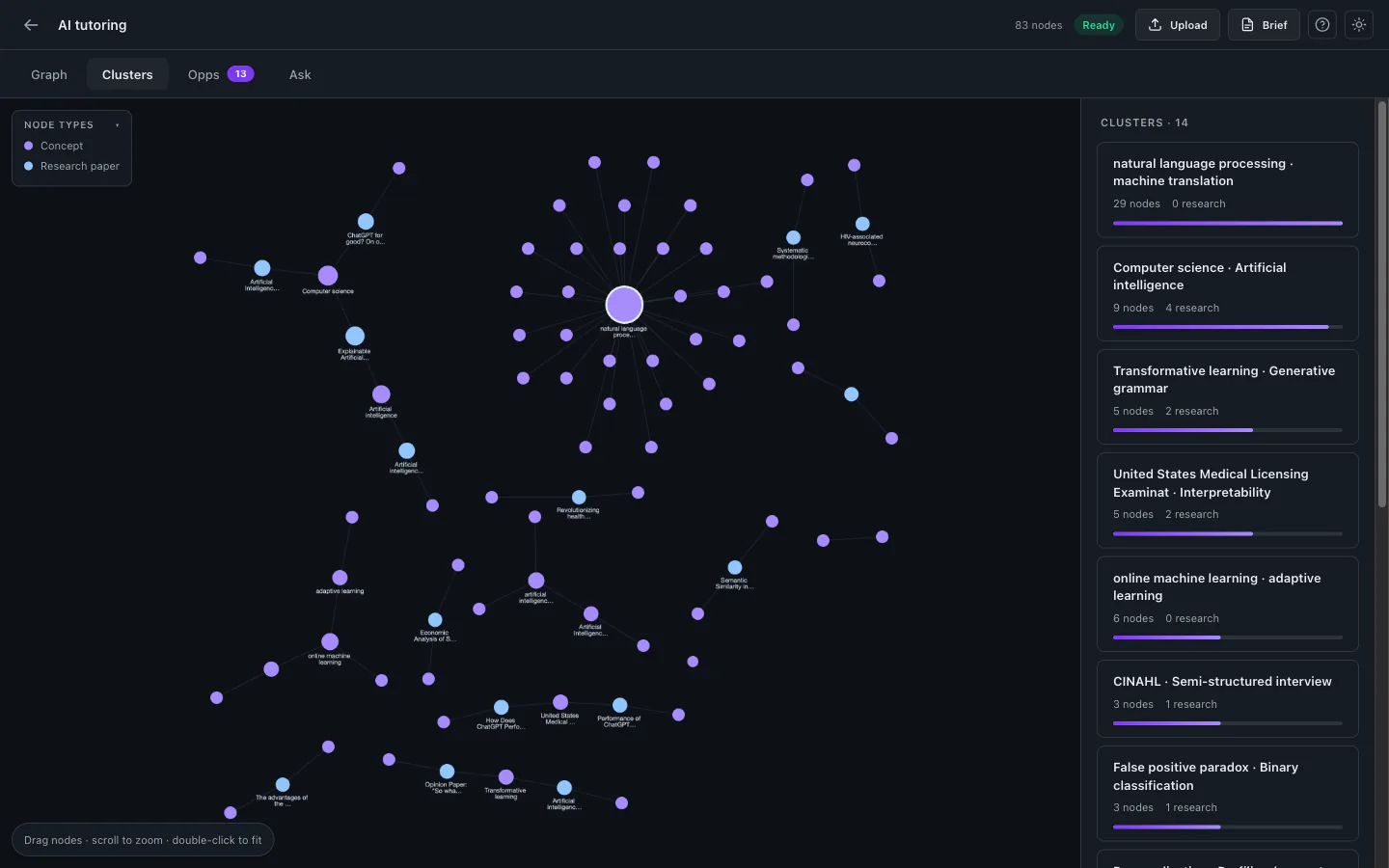
Task: Select the Clusters tab
Action: tap(127, 74)
